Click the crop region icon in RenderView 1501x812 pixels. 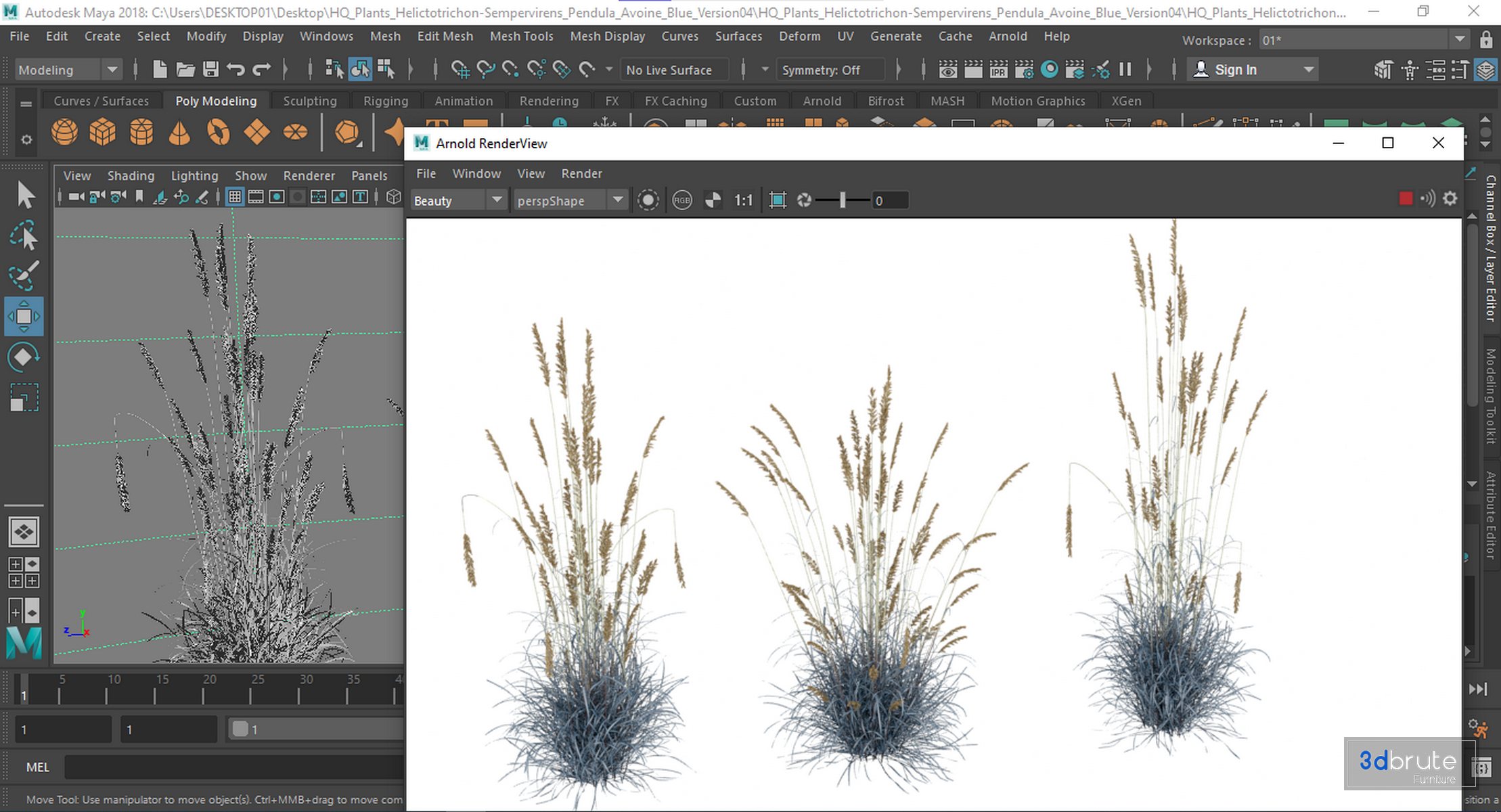point(778,200)
